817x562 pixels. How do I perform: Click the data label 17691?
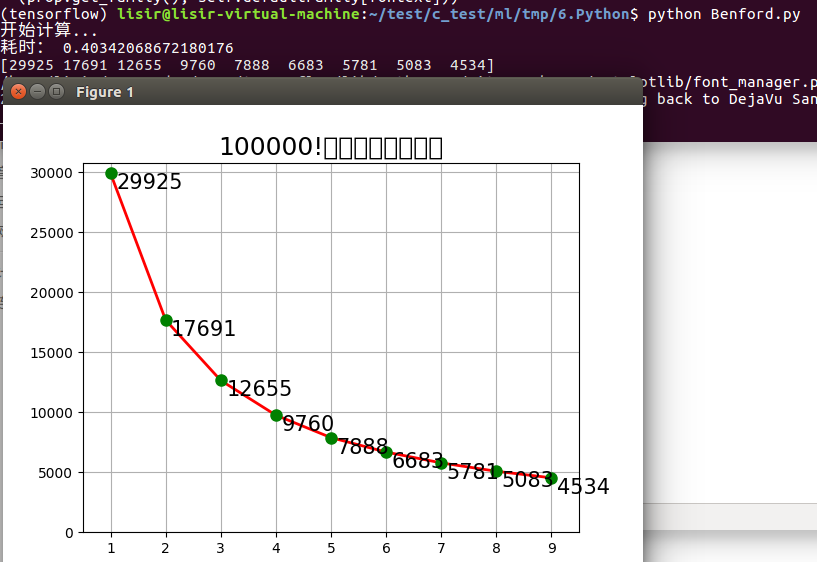point(204,329)
